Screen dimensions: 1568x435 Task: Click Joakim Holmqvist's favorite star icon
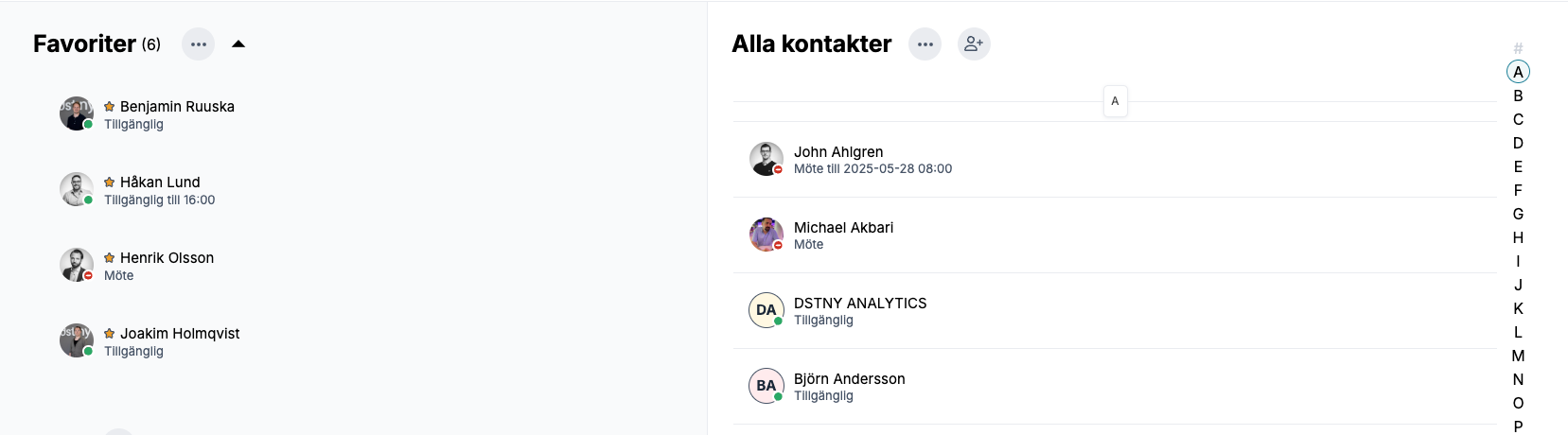click(x=110, y=334)
